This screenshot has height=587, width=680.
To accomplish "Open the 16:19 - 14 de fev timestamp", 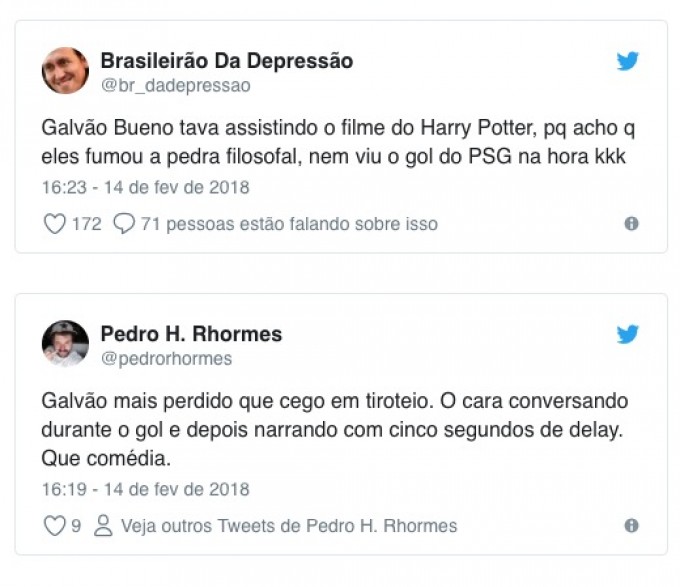I will click(x=146, y=489).
